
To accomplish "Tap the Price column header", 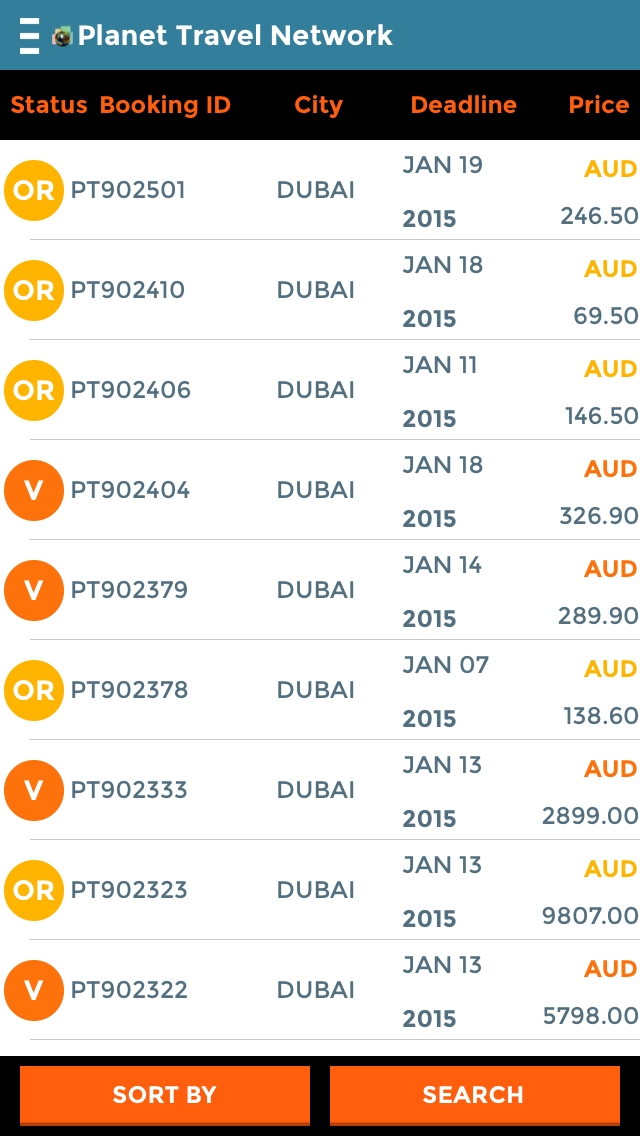I will pyautogui.click(x=598, y=105).
